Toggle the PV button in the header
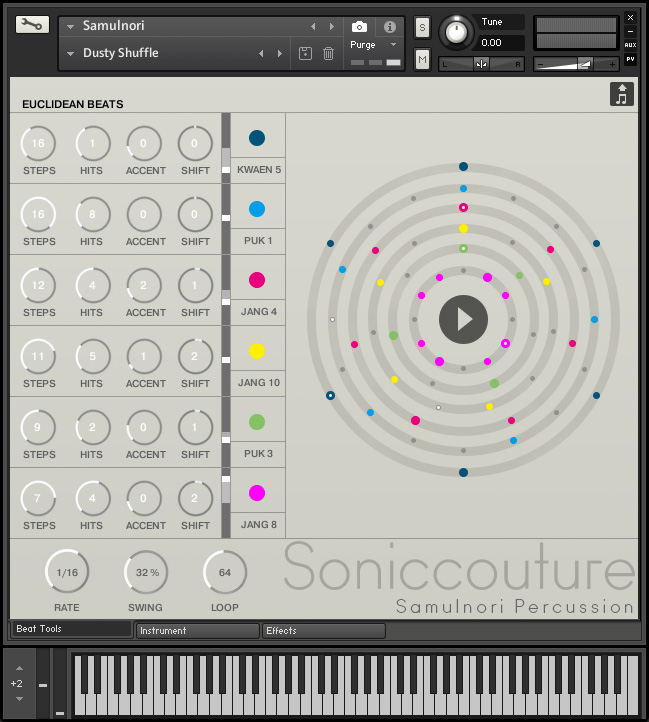Viewport: 649px width, 722px height. (630, 59)
